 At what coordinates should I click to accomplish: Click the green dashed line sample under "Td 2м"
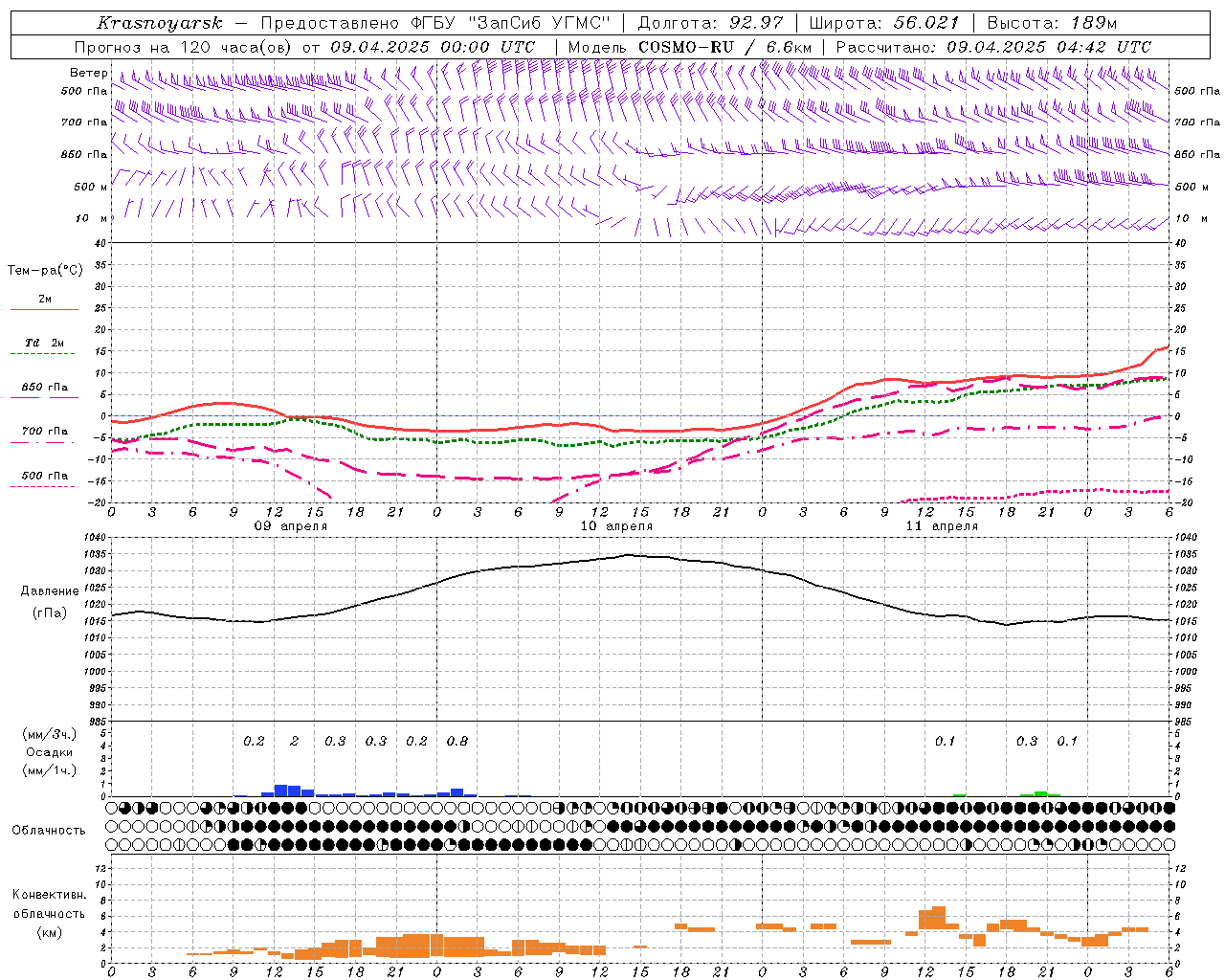pyautogui.click(x=43, y=354)
